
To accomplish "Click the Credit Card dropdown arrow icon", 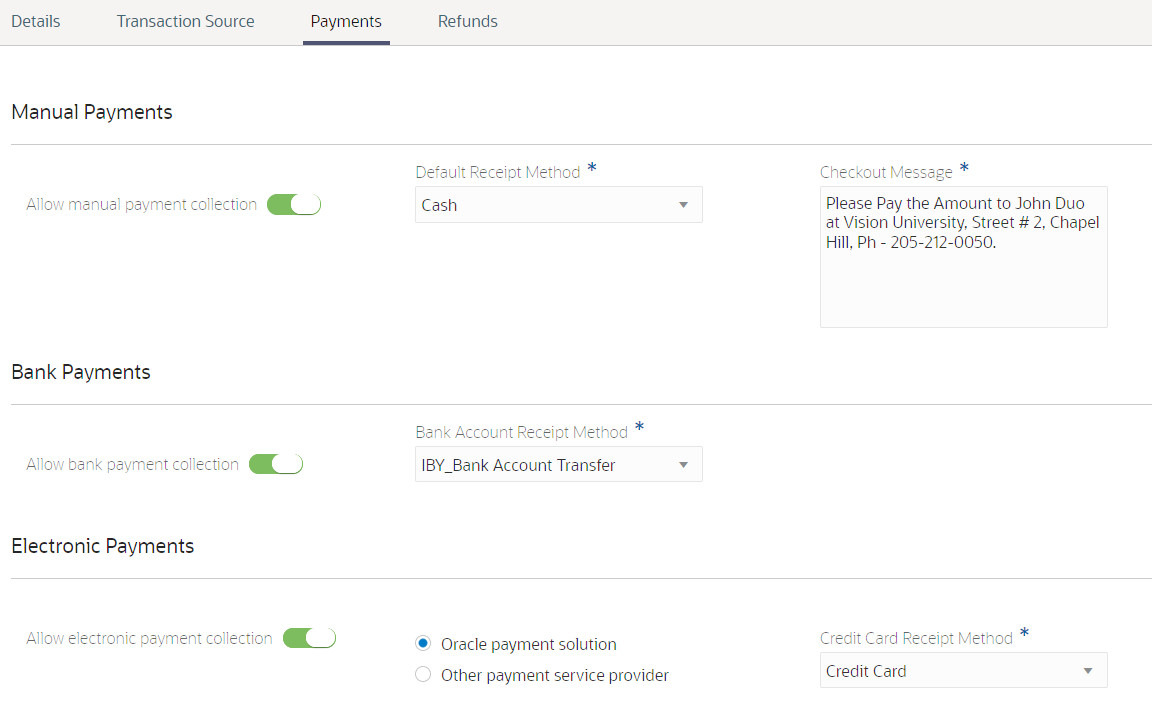I will [1089, 671].
